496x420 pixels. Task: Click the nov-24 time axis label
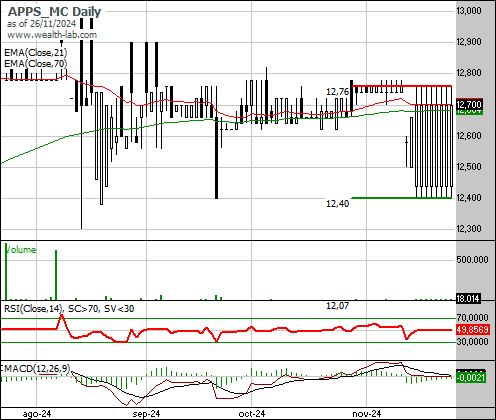pyautogui.click(x=367, y=414)
